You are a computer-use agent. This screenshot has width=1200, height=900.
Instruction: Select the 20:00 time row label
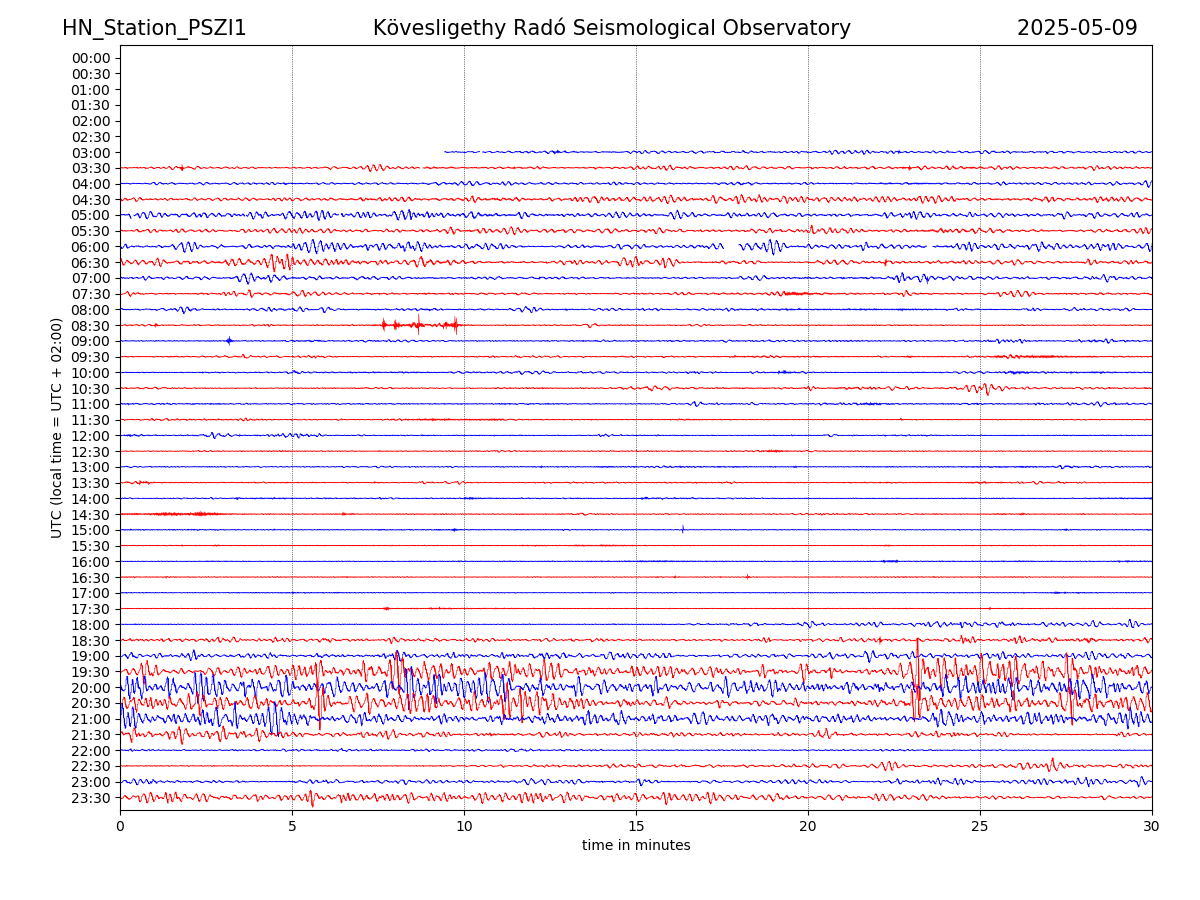(90, 688)
